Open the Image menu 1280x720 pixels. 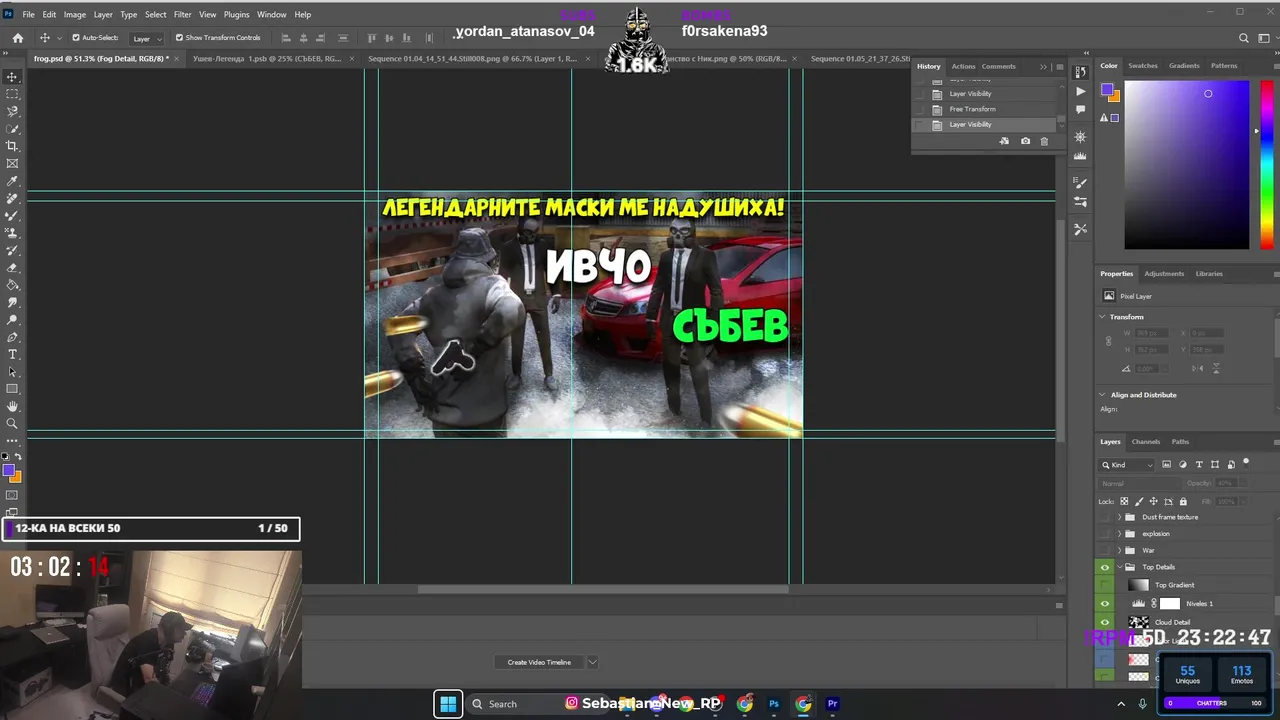point(75,15)
